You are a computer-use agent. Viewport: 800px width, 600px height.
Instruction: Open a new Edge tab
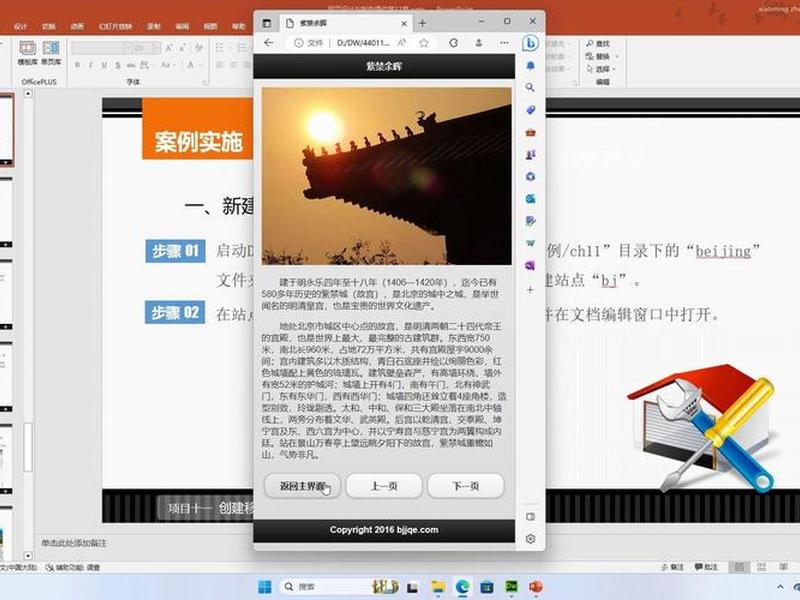point(422,23)
